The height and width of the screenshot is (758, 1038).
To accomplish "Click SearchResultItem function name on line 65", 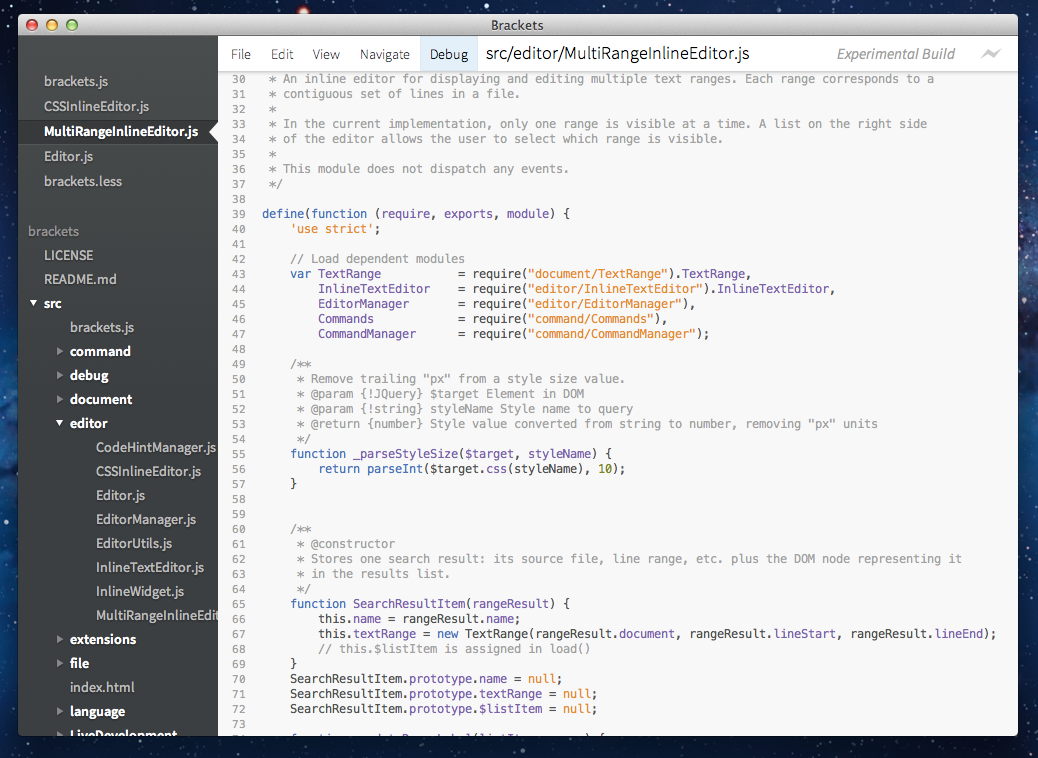I will 409,604.
